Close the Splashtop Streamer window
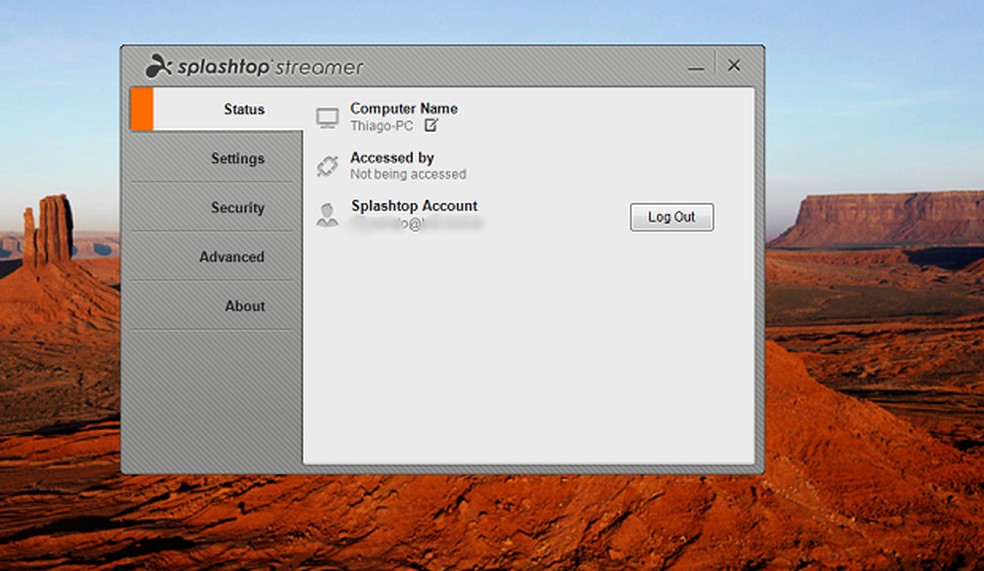984x571 pixels. pos(734,65)
